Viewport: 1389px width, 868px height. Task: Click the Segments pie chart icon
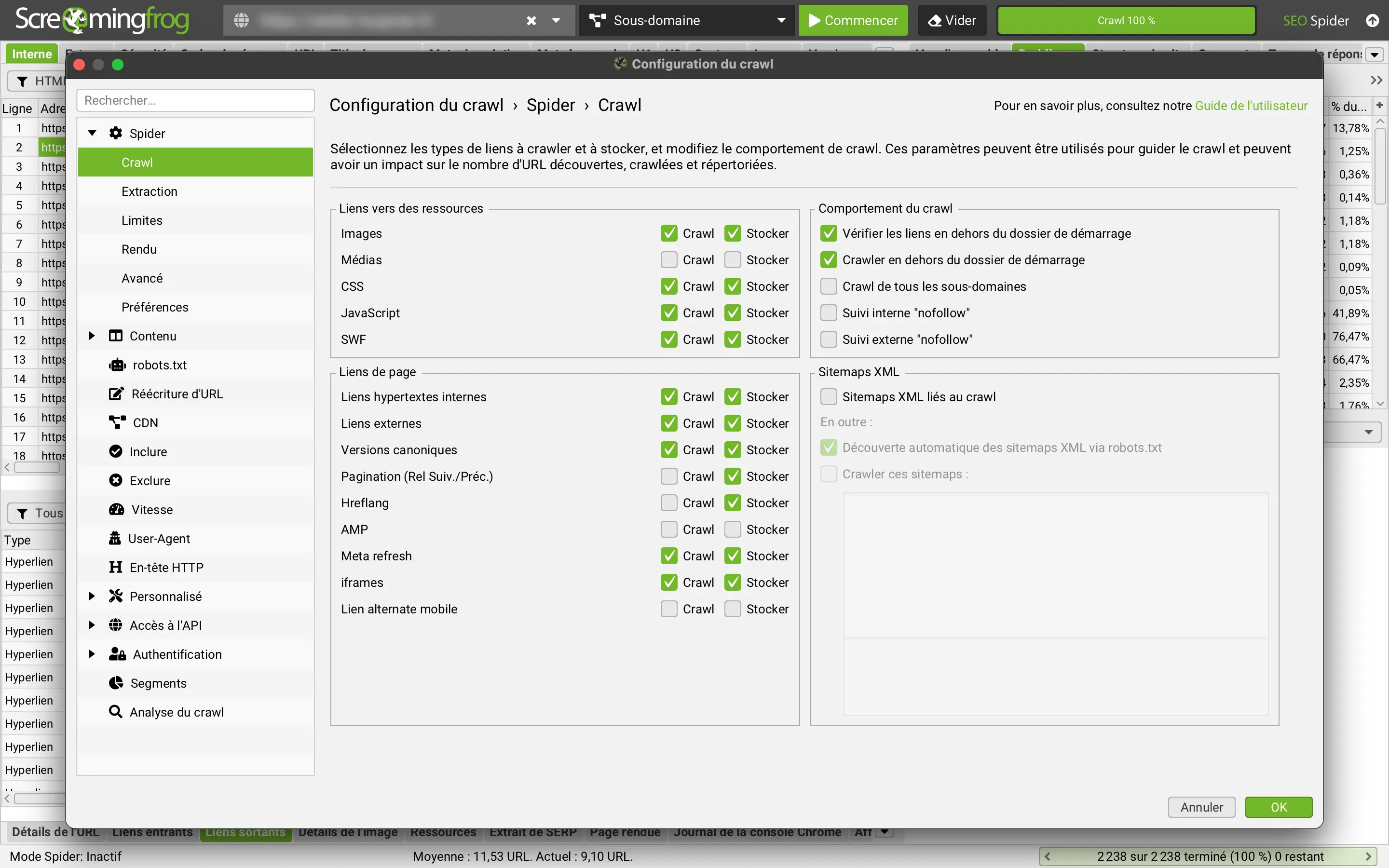click(116, 682)
